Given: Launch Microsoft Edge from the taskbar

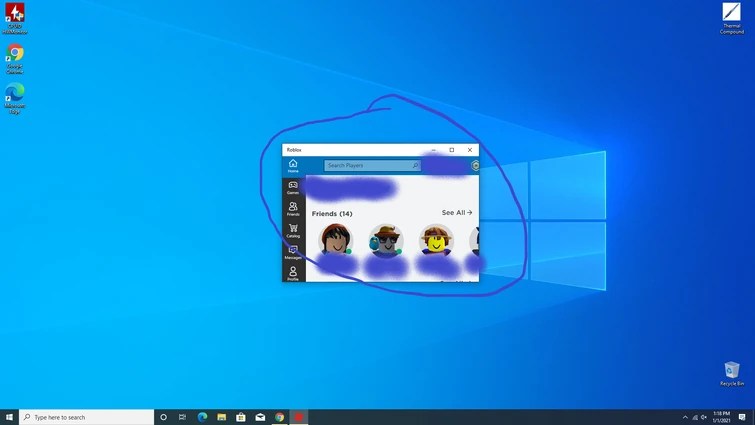Looking at the screenshot, I should 202,417.
